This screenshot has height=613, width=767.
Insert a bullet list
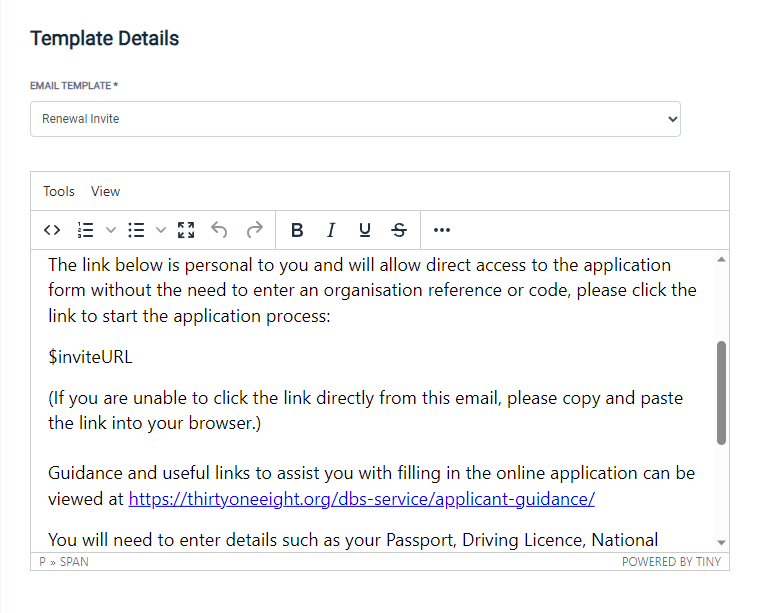coord(136,230)
